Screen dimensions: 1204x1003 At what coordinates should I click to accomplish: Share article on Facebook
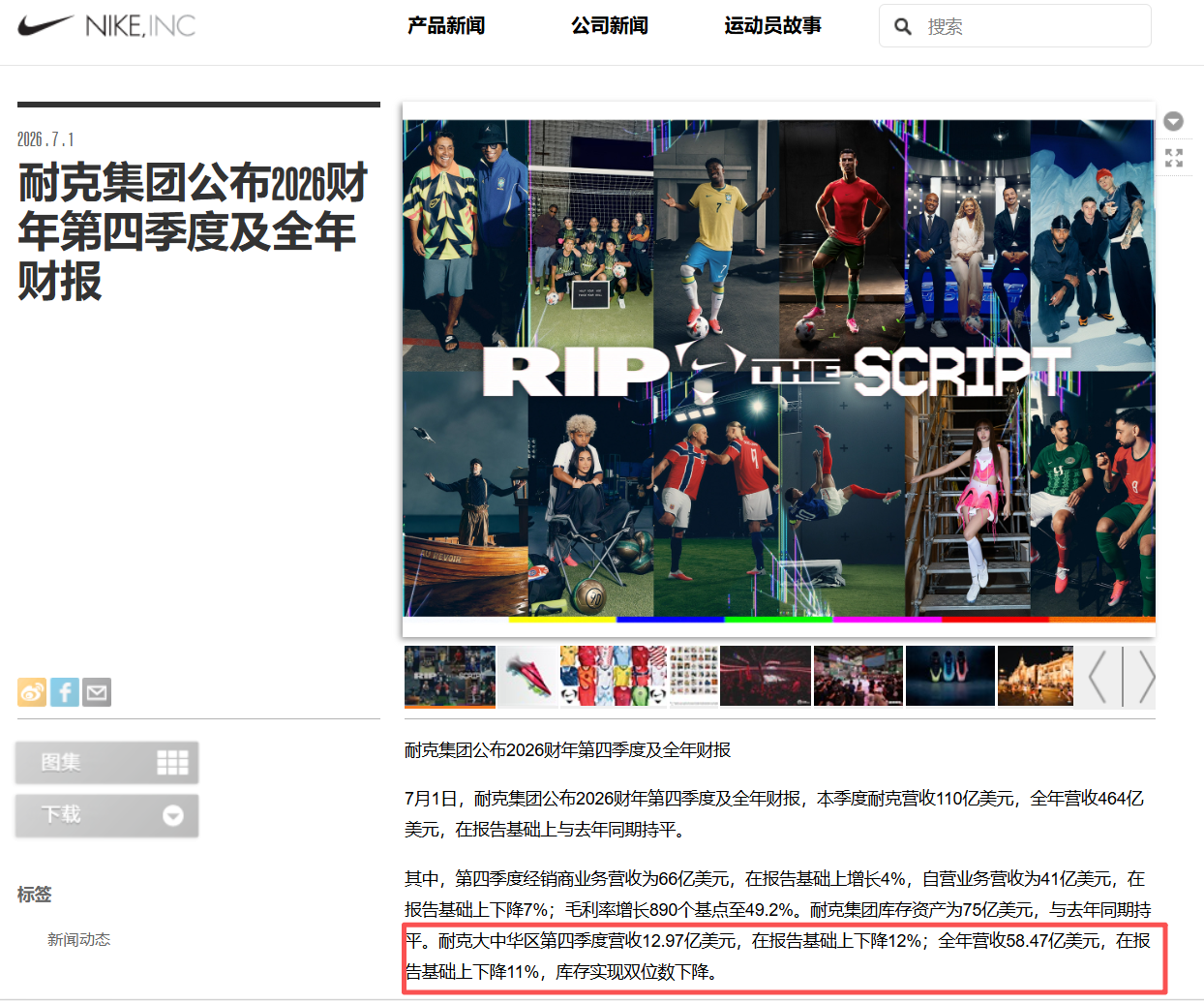click(x=65, y=692)
